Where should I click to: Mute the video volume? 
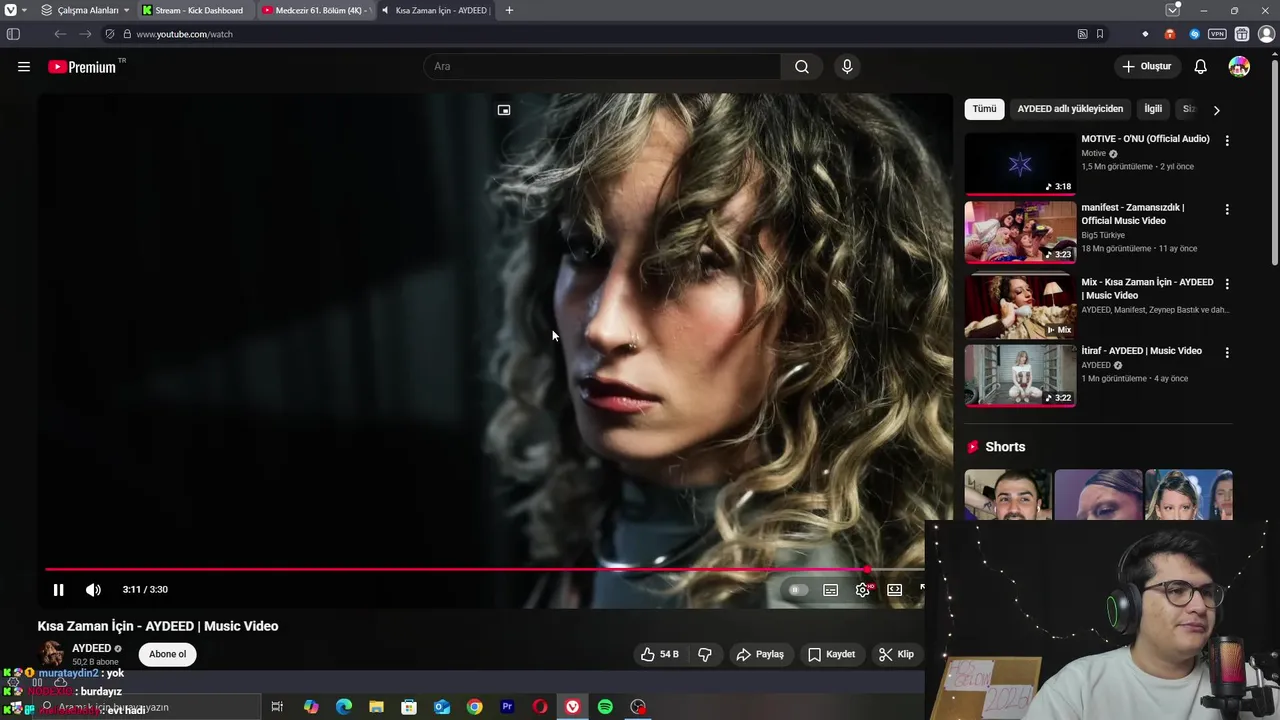coord(93,590)
